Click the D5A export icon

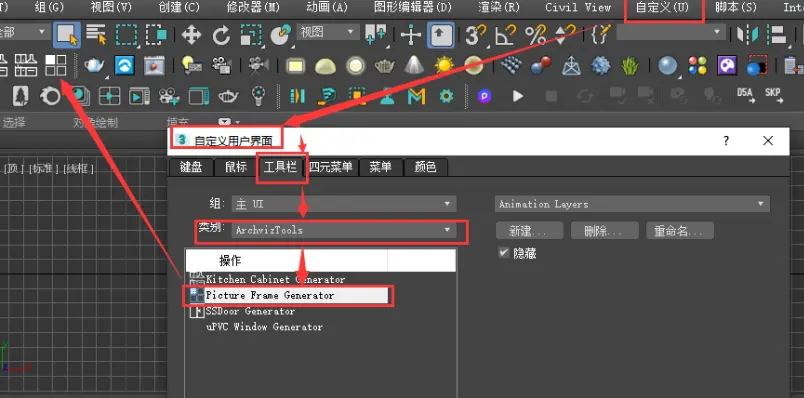746,95
